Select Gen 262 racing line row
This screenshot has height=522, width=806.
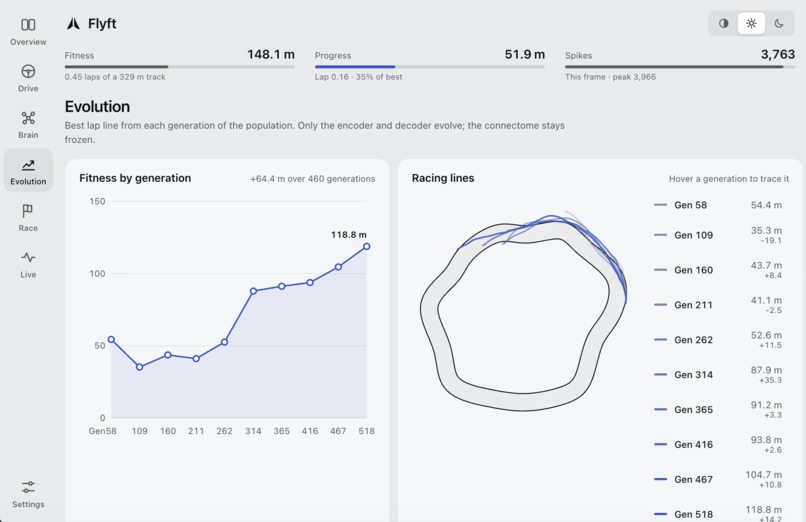coord(718,340)
